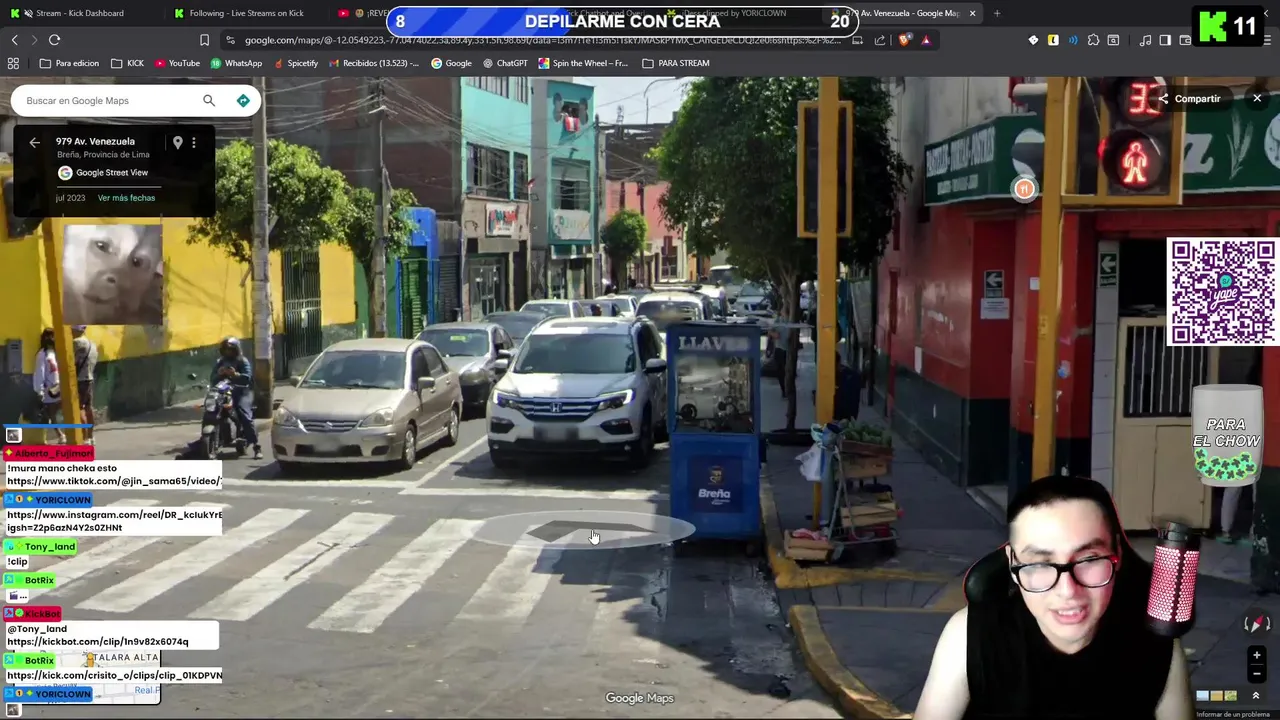Open the kickbot.com clip link in chat

point(97,642)
